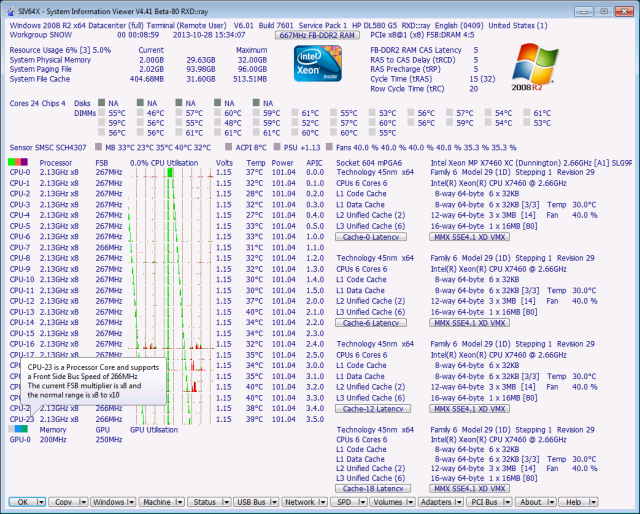Click the 'System File Cache' label
The height and width of the screenshot is (514, 640).
tap(40, 79)
